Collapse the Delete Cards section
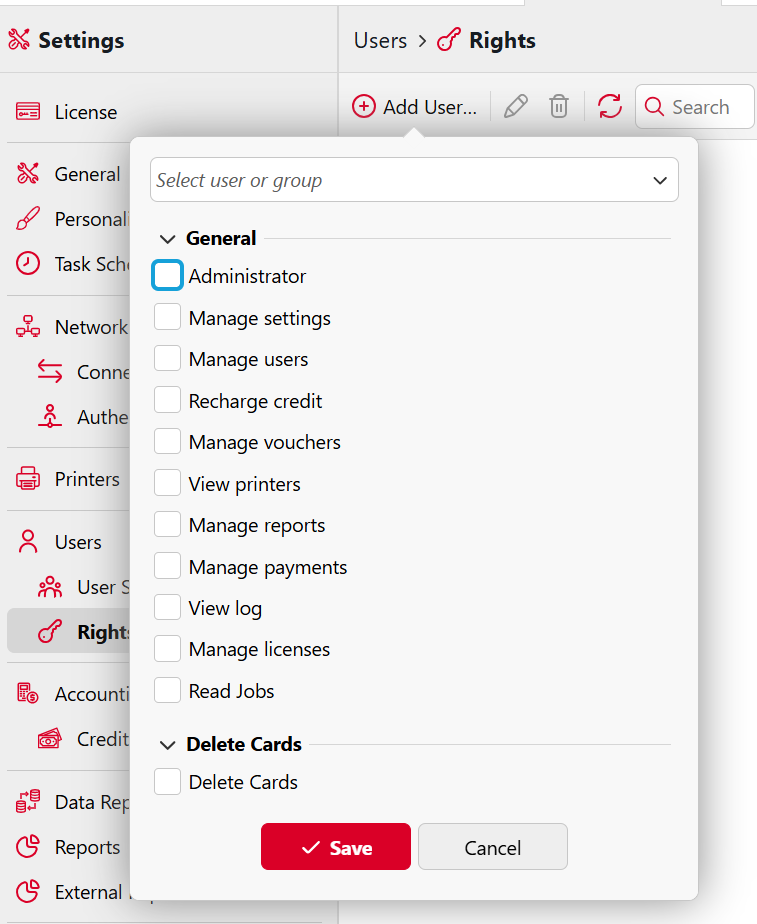Image resolution: width=757 pixels, height=924 pixels. (167, 745)
